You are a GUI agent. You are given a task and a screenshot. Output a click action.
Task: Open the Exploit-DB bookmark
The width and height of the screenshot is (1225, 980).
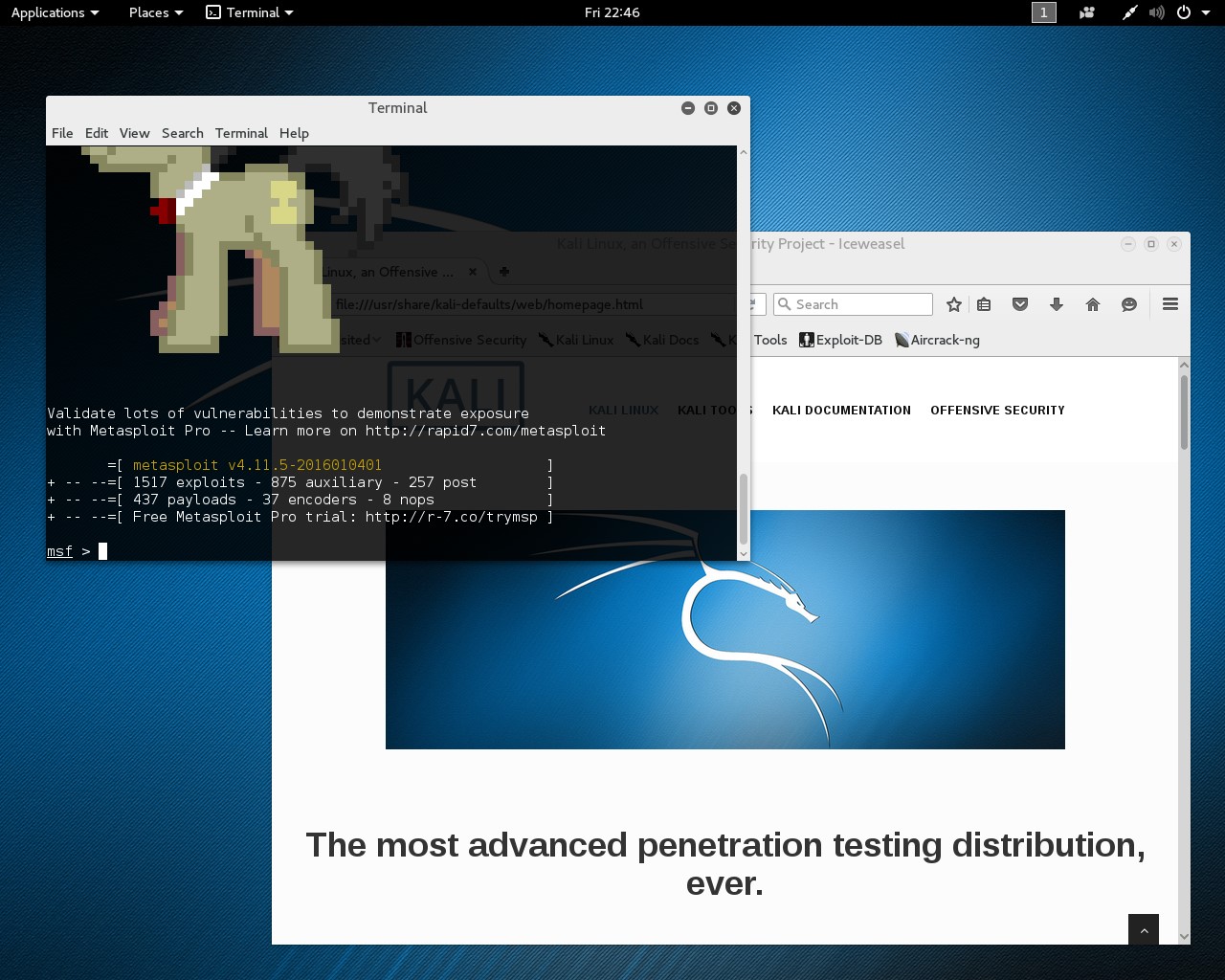click(841, 340)
